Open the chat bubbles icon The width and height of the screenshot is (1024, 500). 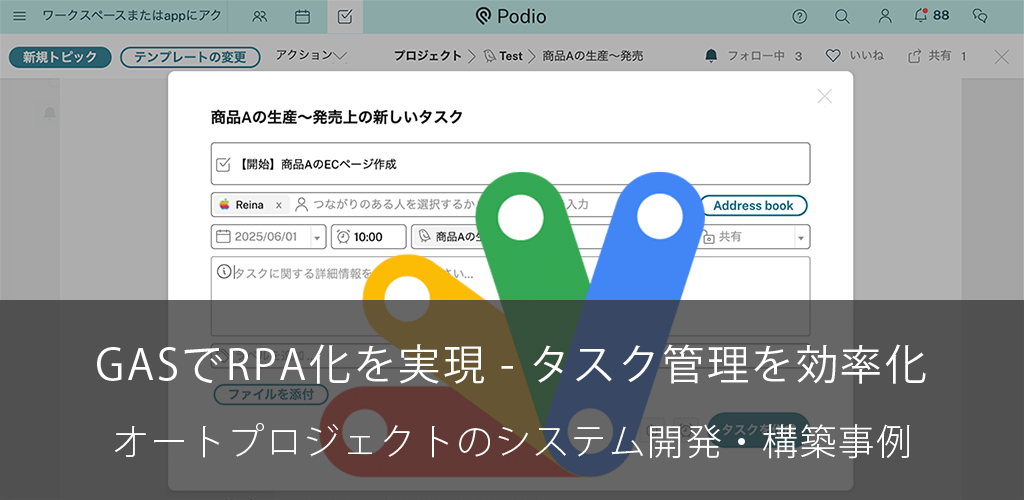980,16
